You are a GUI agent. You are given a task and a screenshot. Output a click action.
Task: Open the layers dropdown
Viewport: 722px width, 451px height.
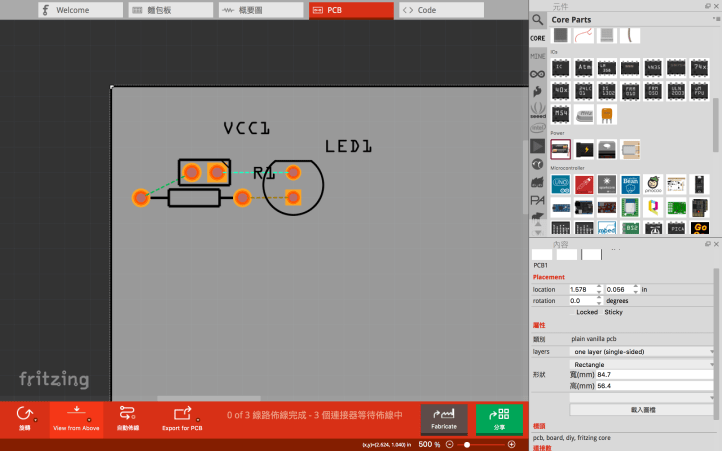642,351
